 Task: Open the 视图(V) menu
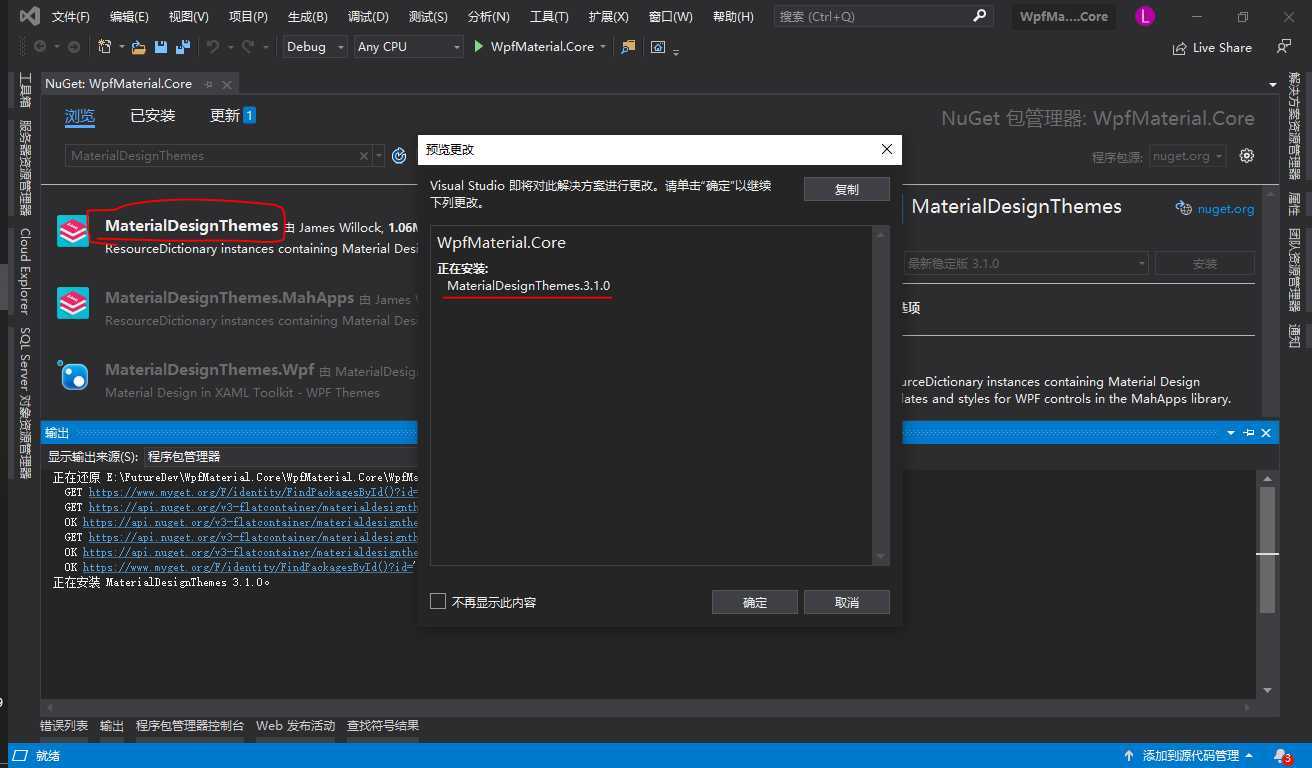pyautogui.click(x=188, y=16)
